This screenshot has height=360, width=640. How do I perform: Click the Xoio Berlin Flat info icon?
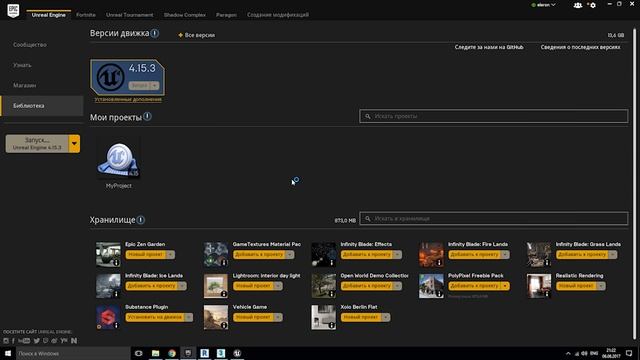[332, 325]
